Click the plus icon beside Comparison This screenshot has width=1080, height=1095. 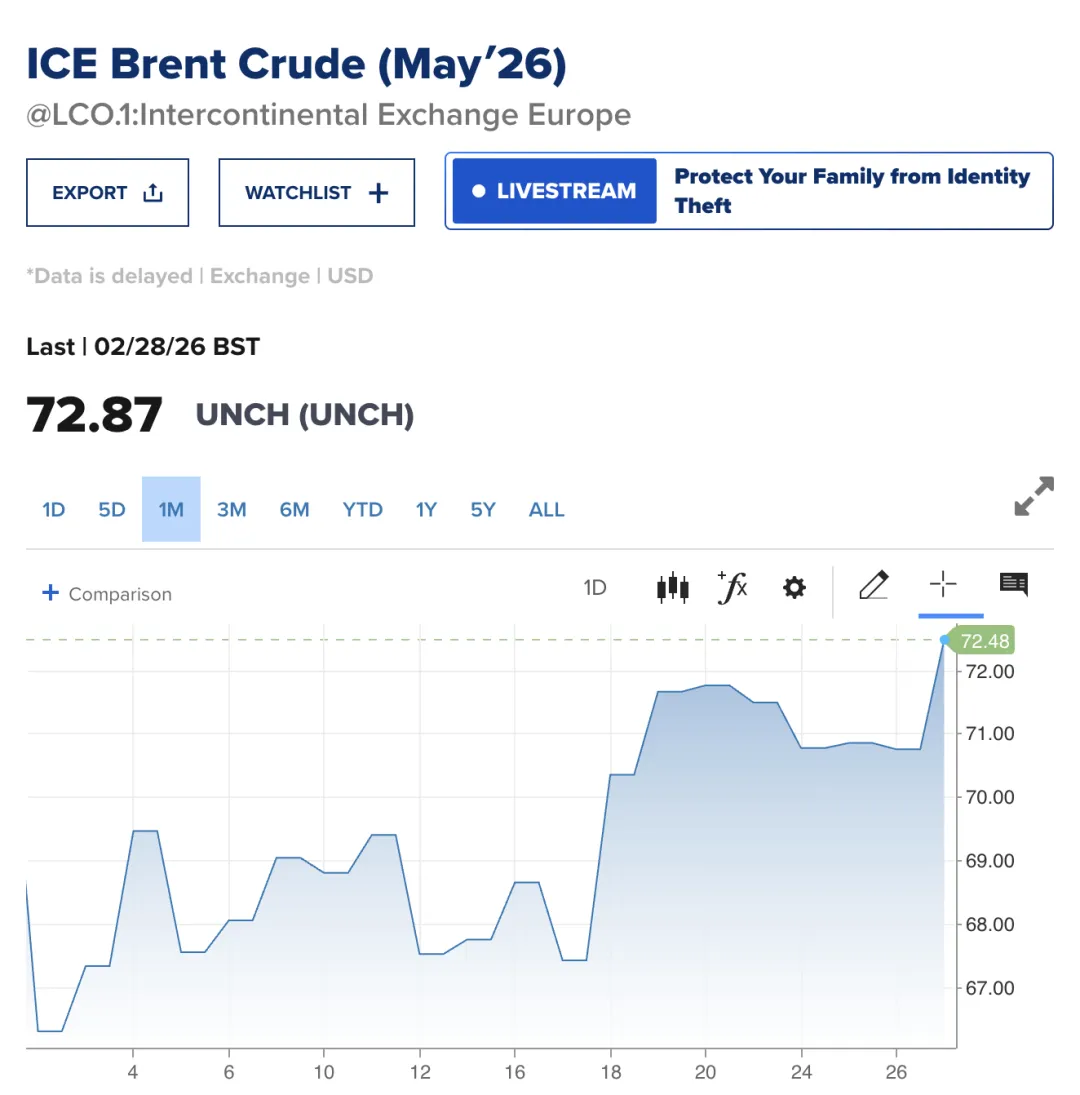click(x=51, y=593)
